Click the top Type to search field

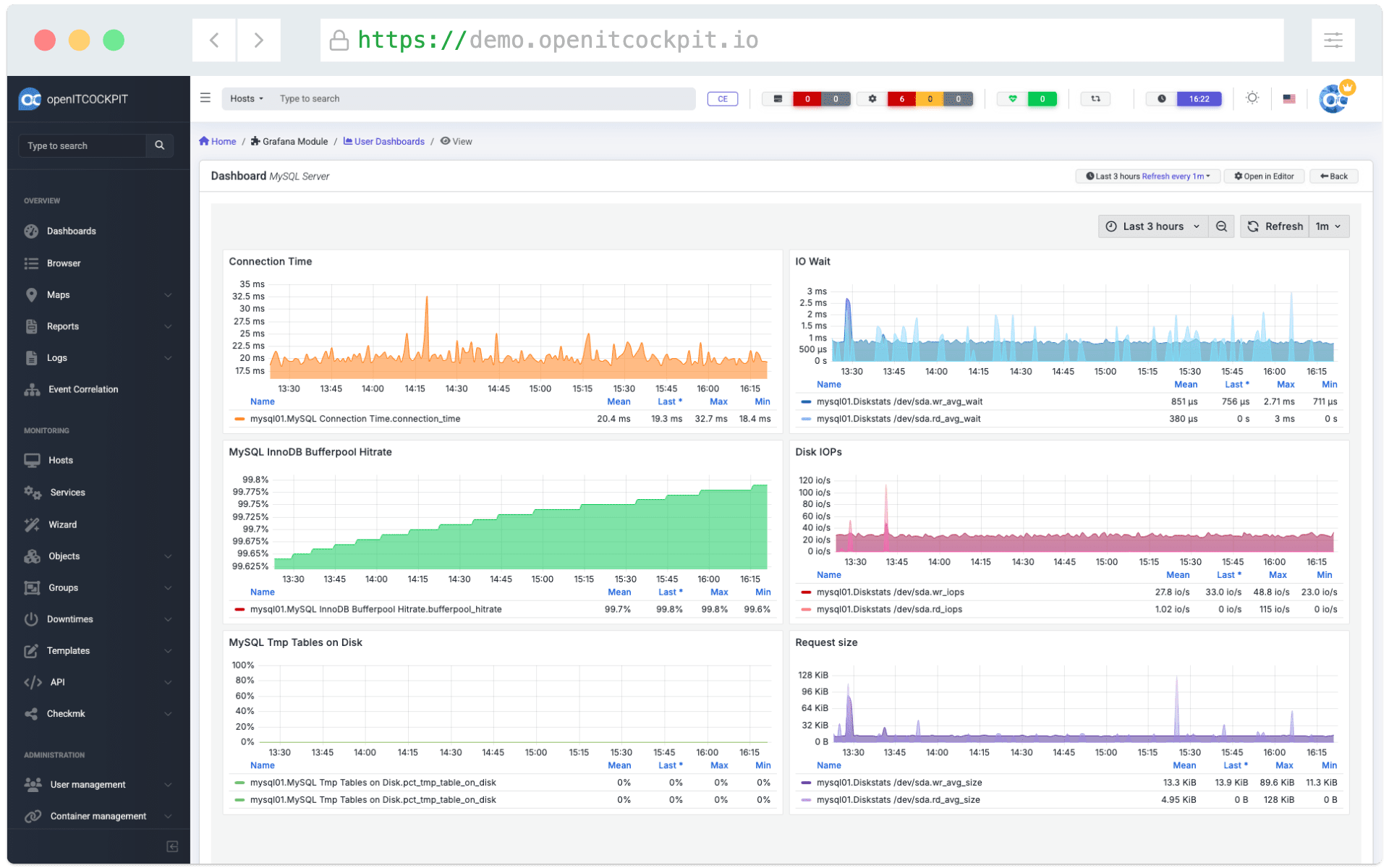[483, 98]
